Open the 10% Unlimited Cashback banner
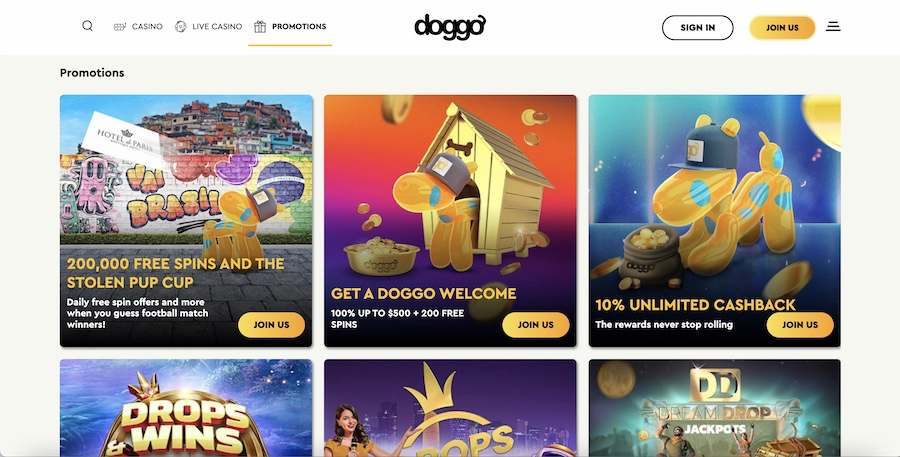This screenshot has height=457, width=900. (x=715, y=221)
